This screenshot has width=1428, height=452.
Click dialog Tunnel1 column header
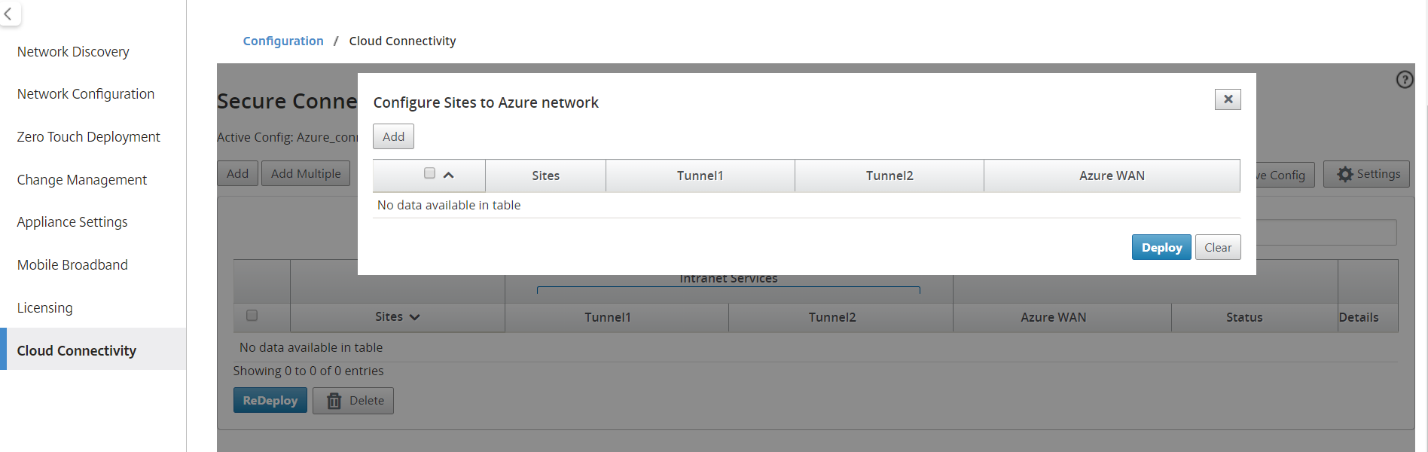(700, 175)
